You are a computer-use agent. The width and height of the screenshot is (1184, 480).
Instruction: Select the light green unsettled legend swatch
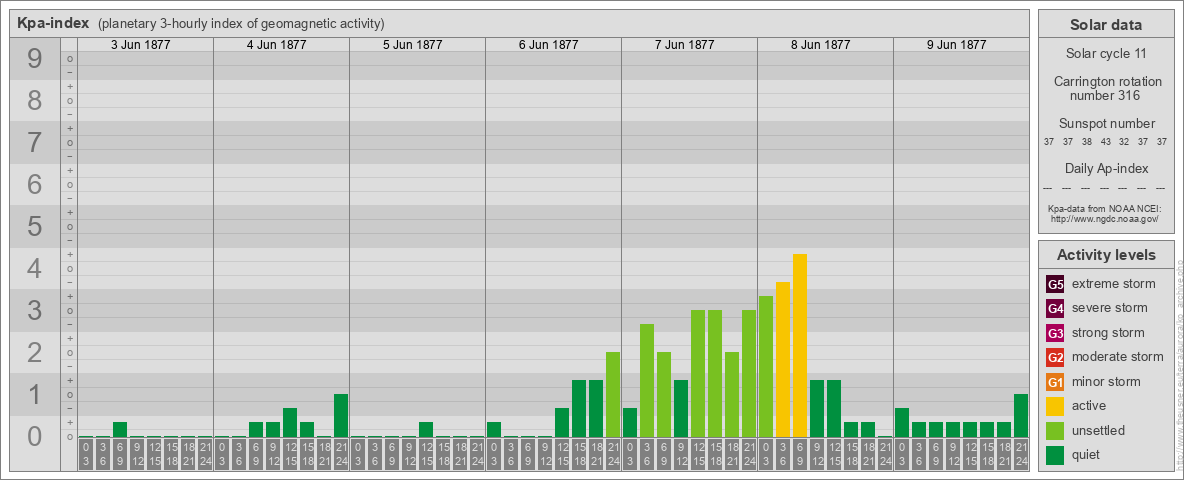[x=1055, y=430]
